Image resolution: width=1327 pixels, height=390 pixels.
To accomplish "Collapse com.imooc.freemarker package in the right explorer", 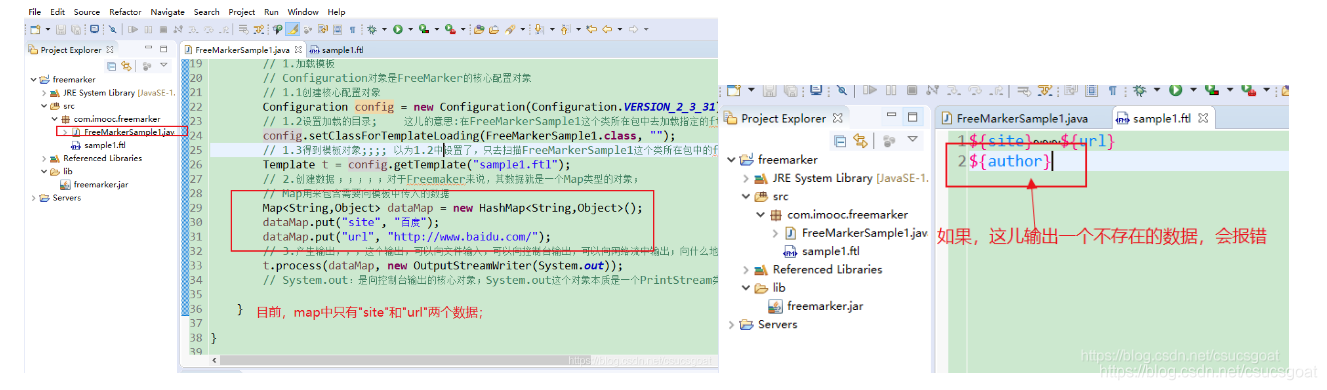I will [759, 214].
